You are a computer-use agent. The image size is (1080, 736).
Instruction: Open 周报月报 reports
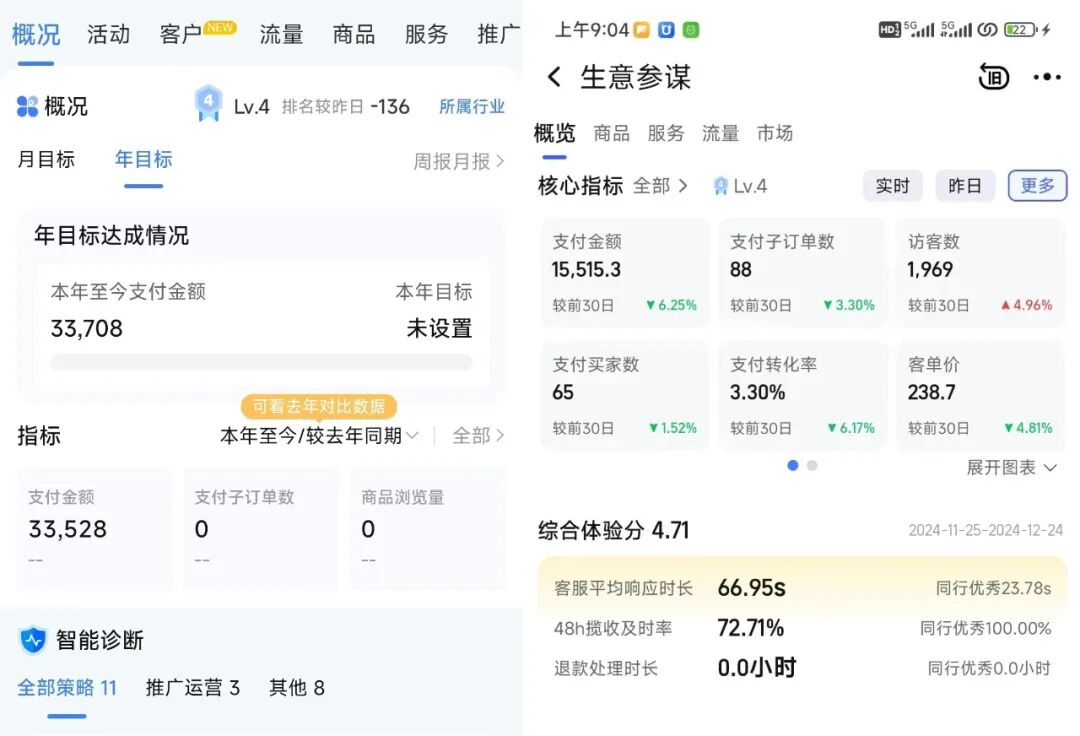(459, 161)
